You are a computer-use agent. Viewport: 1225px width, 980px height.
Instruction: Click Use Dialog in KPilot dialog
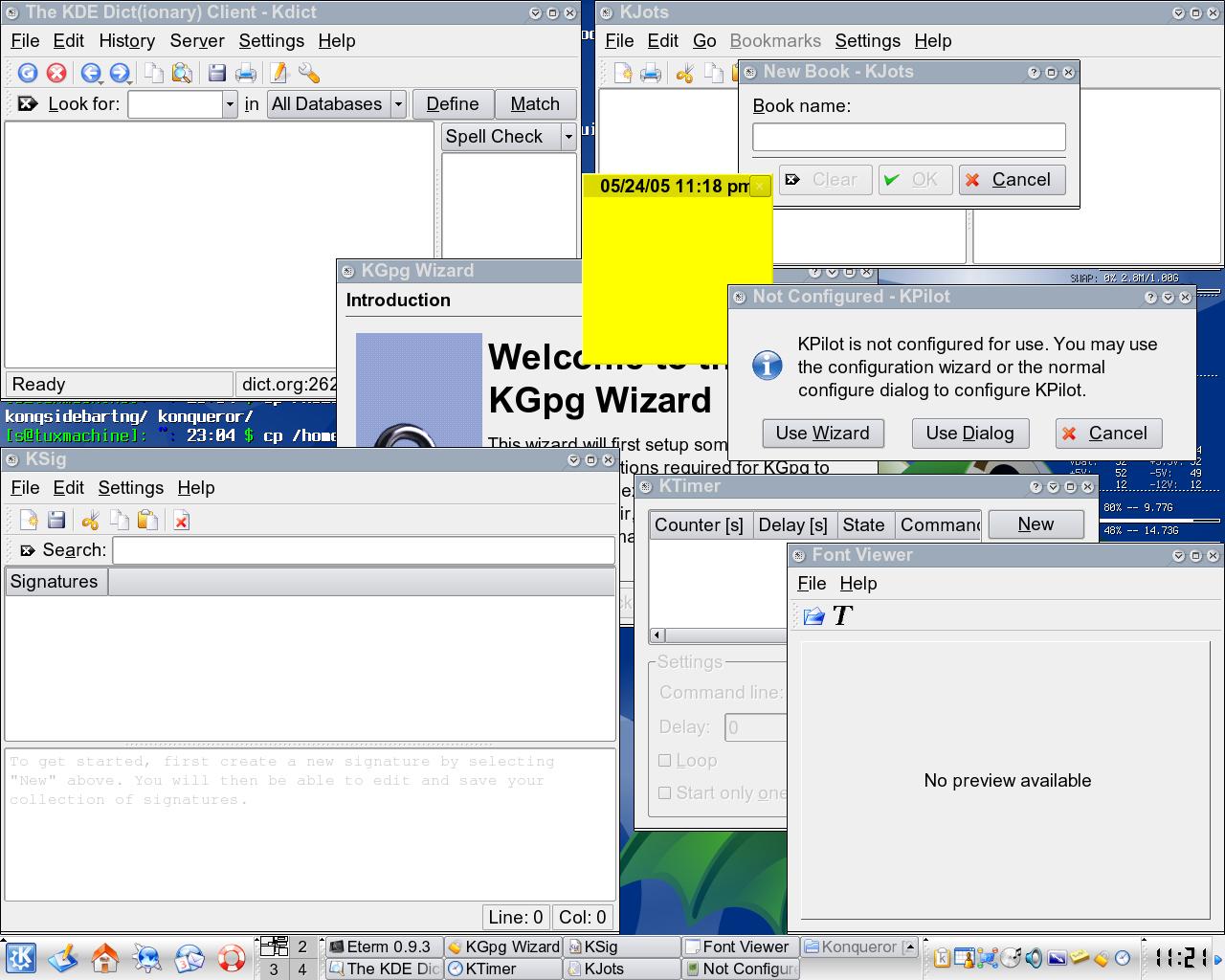[969, 434]
